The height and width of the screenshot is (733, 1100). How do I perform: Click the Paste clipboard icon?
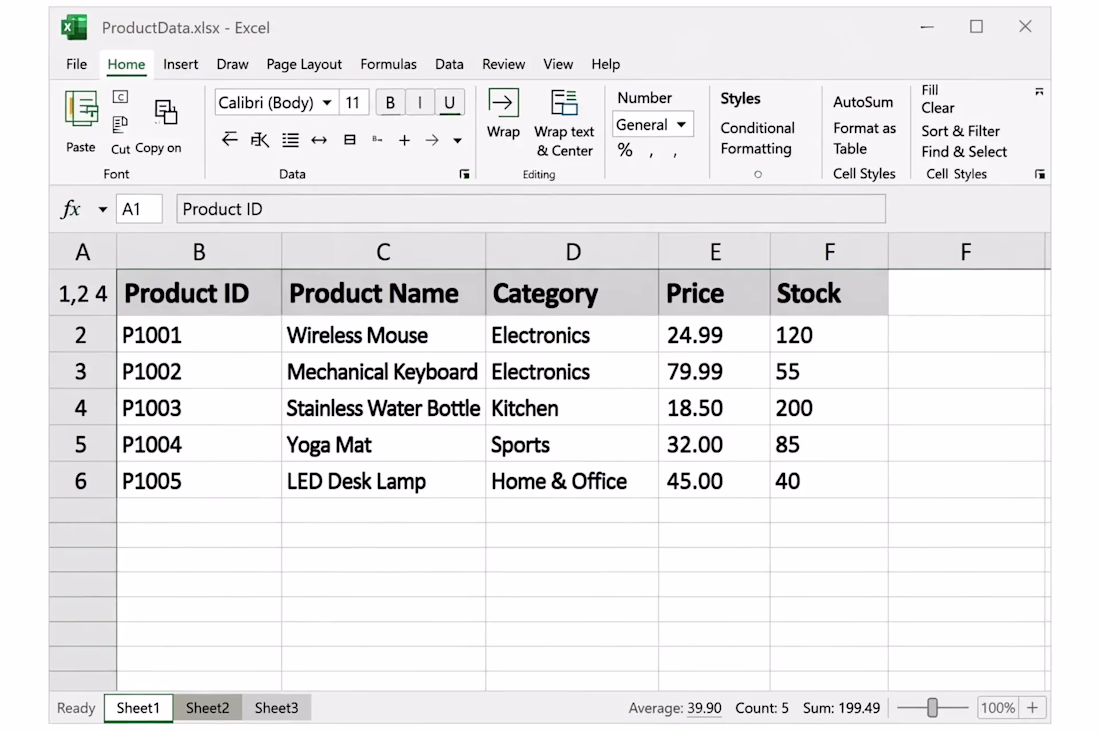click(x=81, y=109)
